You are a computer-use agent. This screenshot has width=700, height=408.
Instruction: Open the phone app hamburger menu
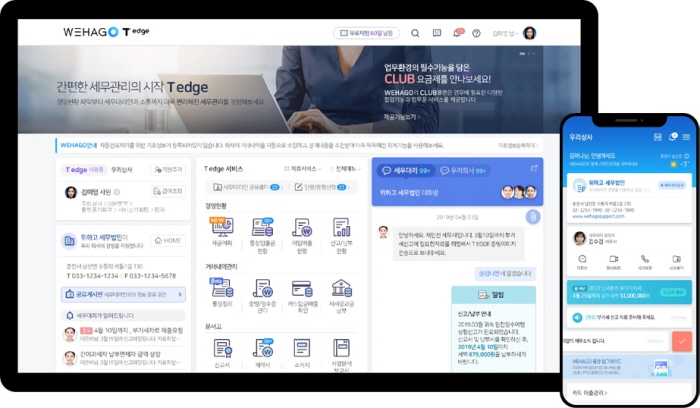tap(686, 137)
